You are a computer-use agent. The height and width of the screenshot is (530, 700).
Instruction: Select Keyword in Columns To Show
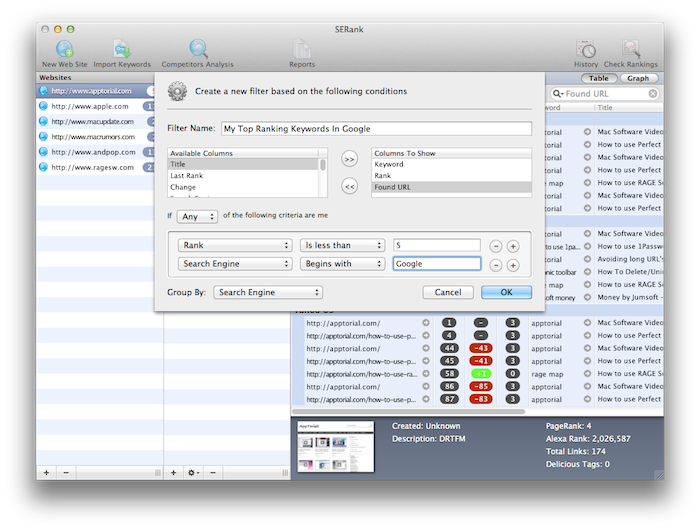[451, 164]
